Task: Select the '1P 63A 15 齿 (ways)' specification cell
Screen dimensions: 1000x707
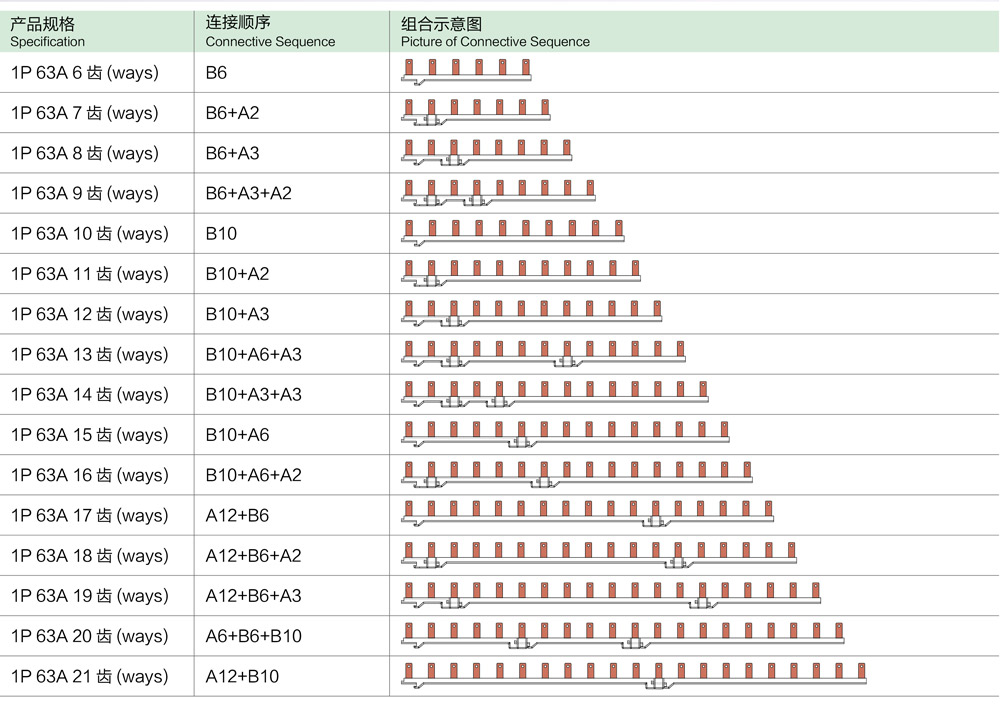Action: coord(97,434)
